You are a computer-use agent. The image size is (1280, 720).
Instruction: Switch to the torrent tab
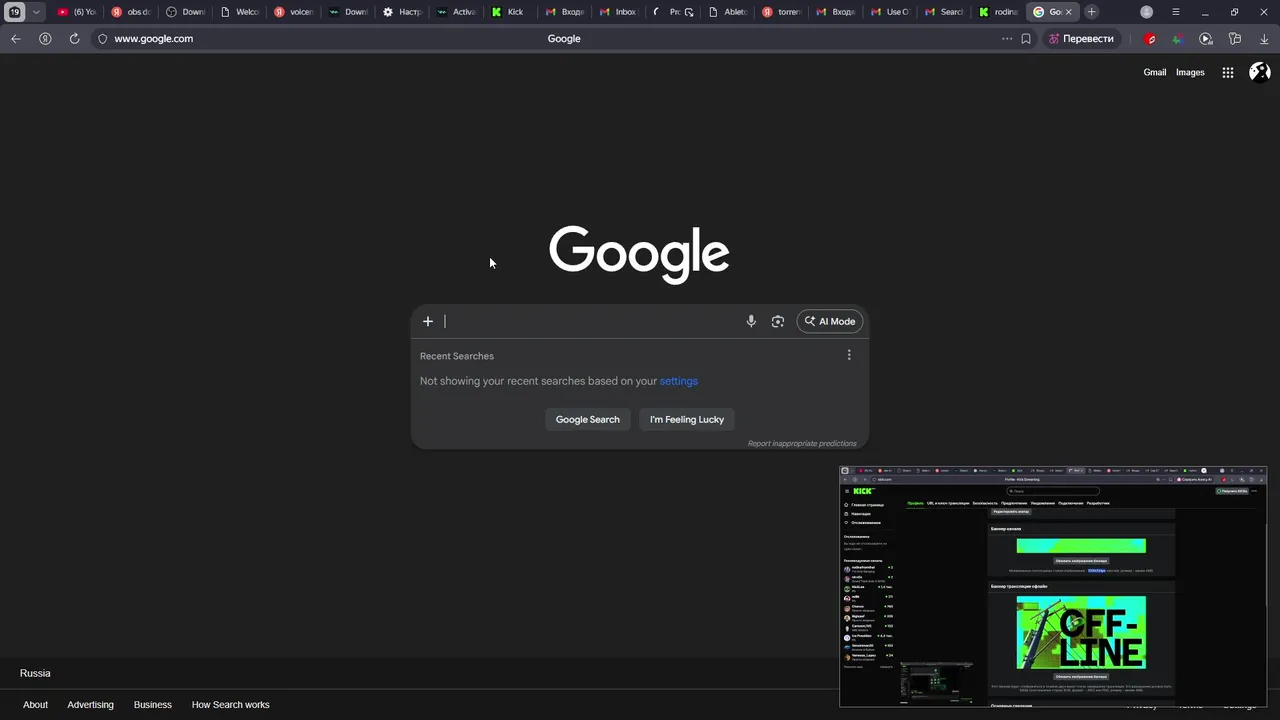780,12
